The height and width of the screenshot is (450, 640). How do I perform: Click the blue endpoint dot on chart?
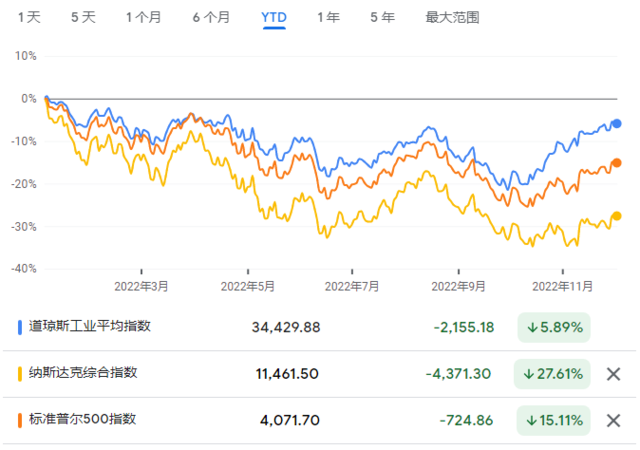pyautogui.click(x=616, y=123)
